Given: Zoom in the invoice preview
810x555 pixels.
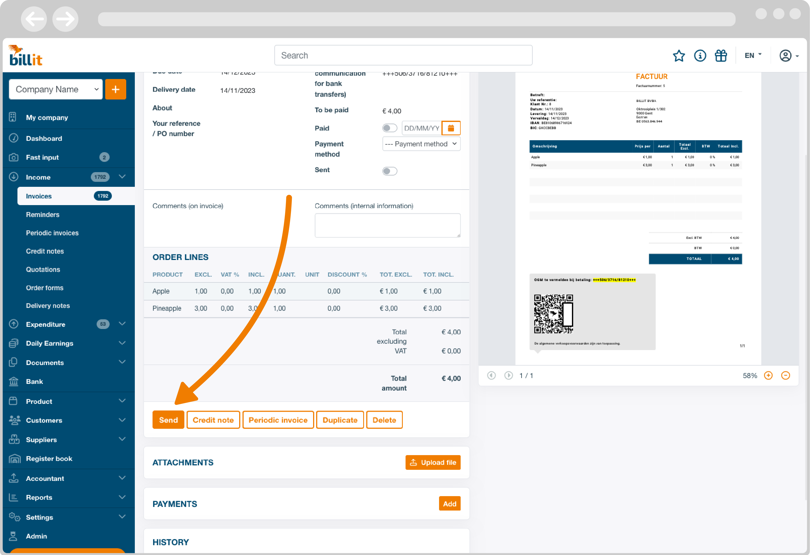Looking at the screenshot, I should tap(768, 376).
